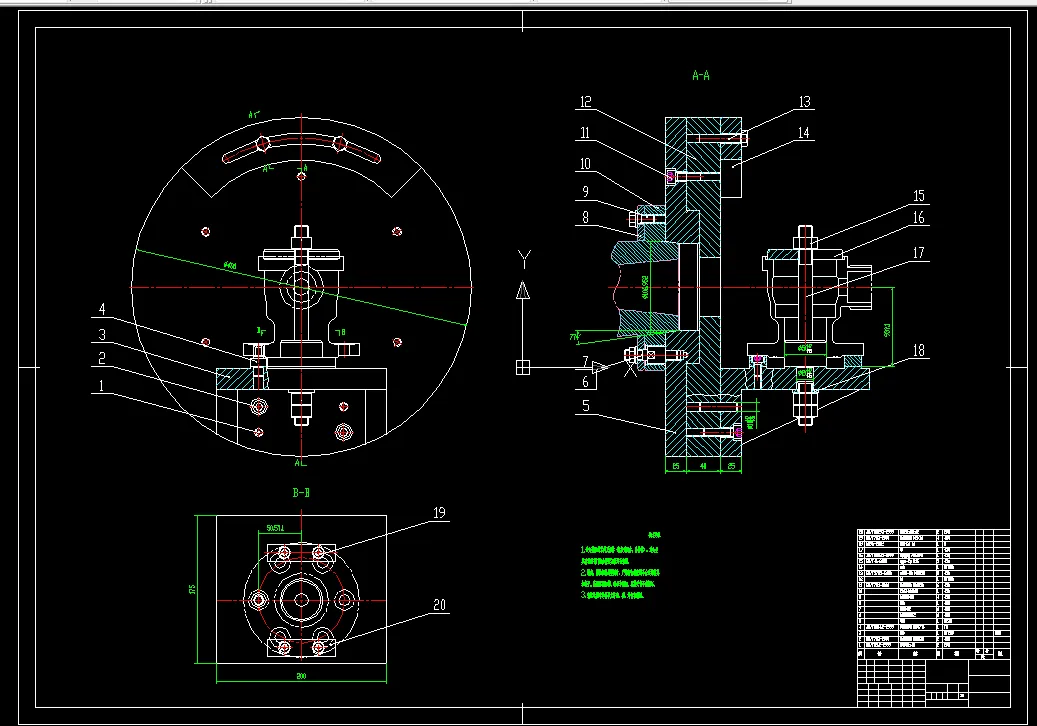This screenshot has width=1037, height=726.
Task: Click part callout number 17
Action: (919, 253)
